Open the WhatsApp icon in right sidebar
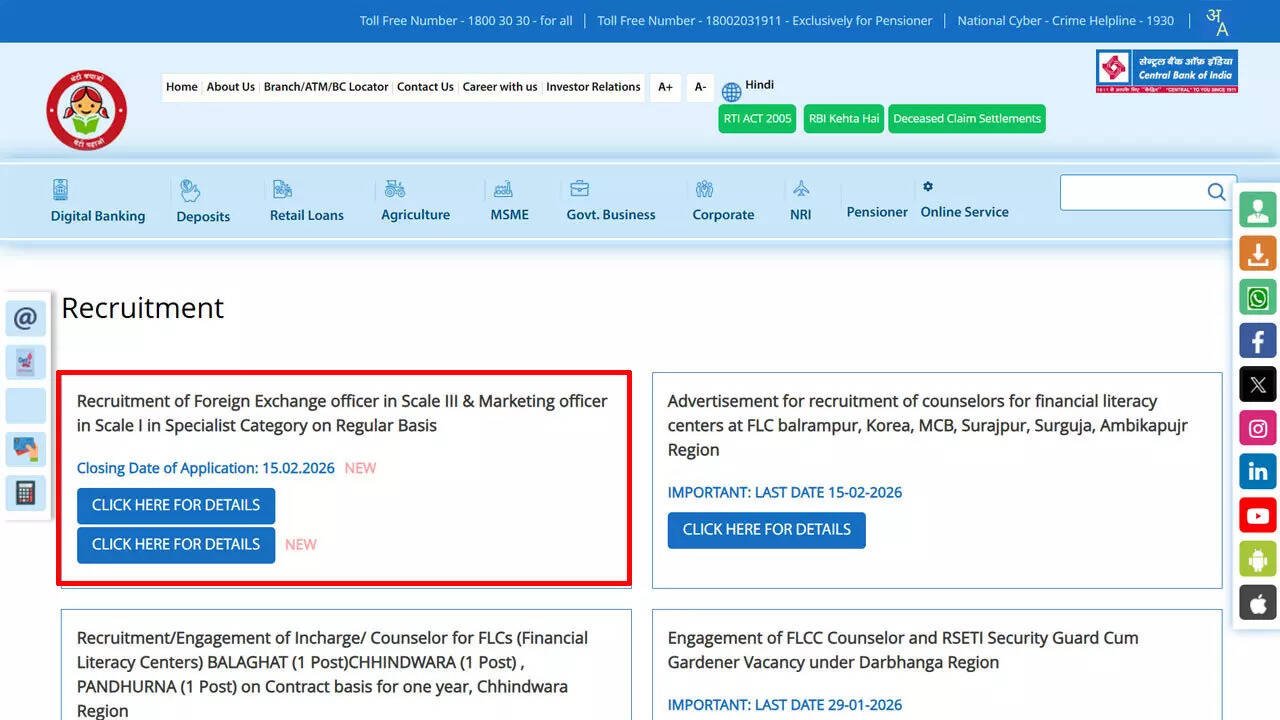 1257,298
